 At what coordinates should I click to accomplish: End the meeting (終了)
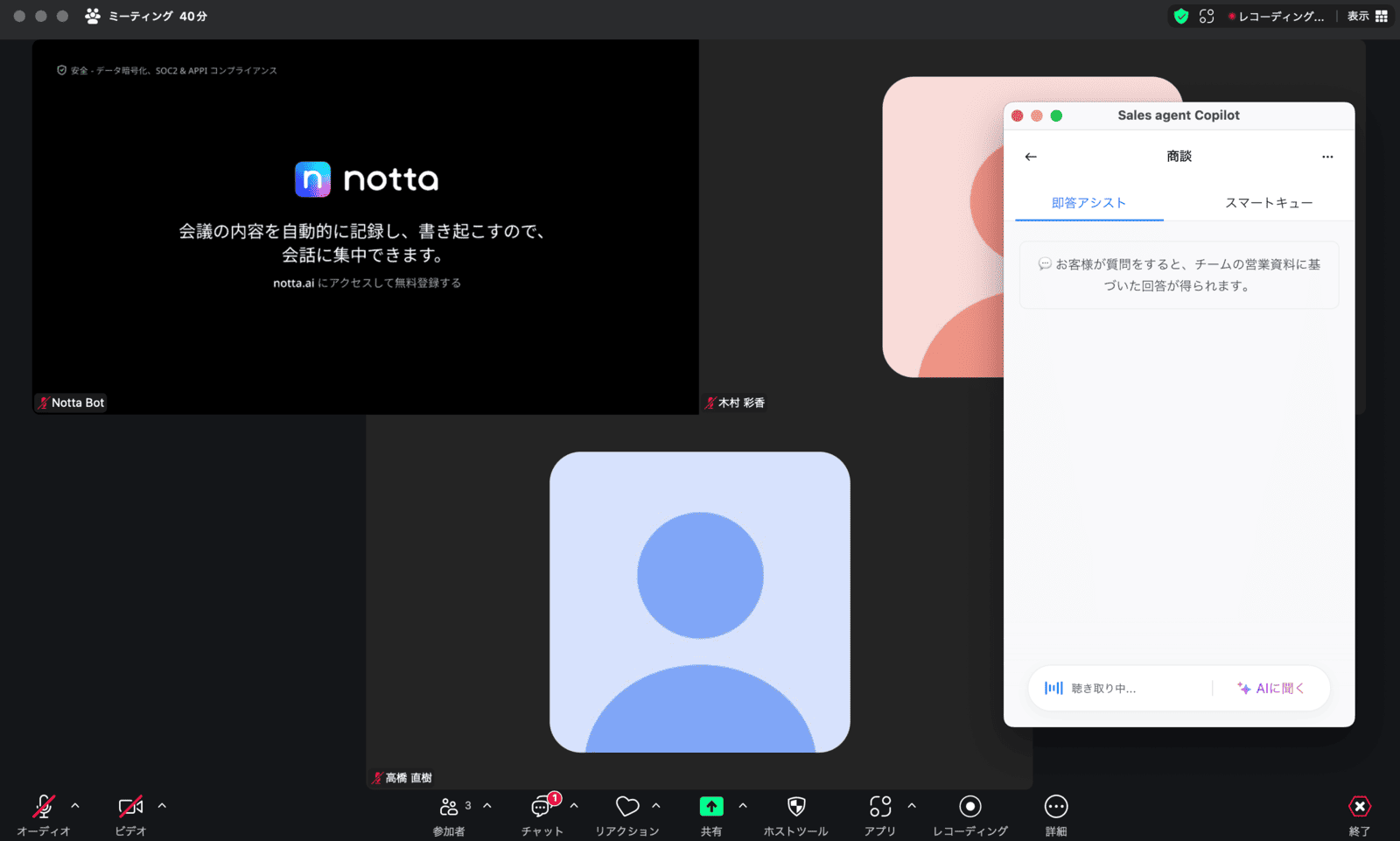click(x=1360, y=806)
